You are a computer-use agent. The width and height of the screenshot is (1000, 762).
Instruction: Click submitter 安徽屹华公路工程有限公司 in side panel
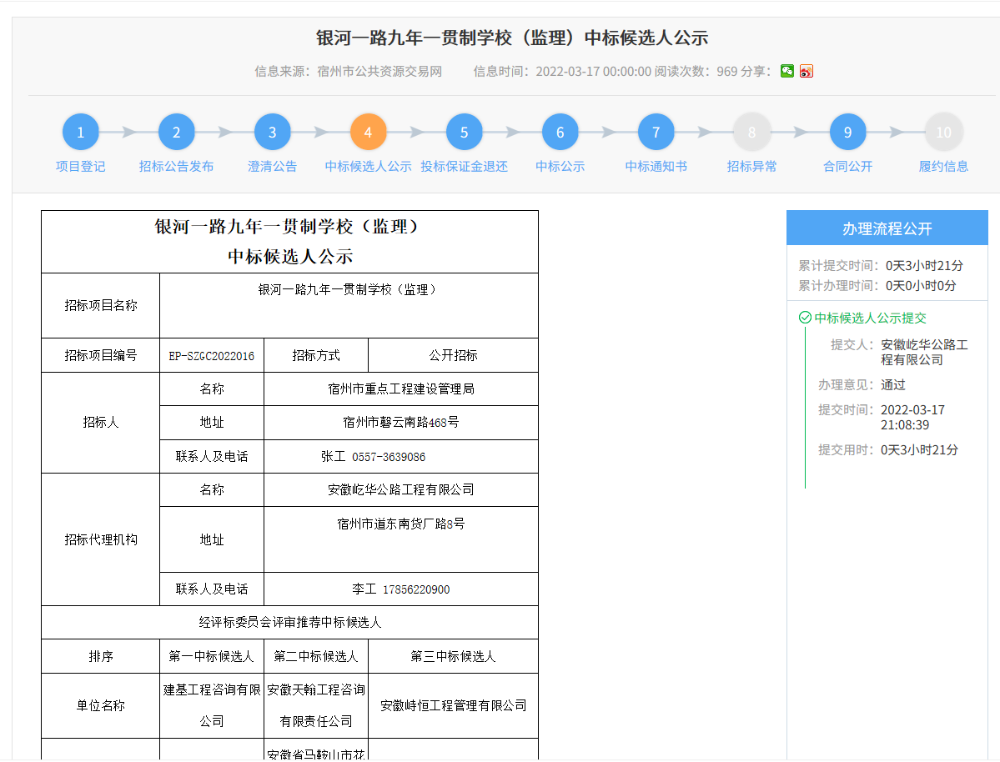tap(924, 352)
